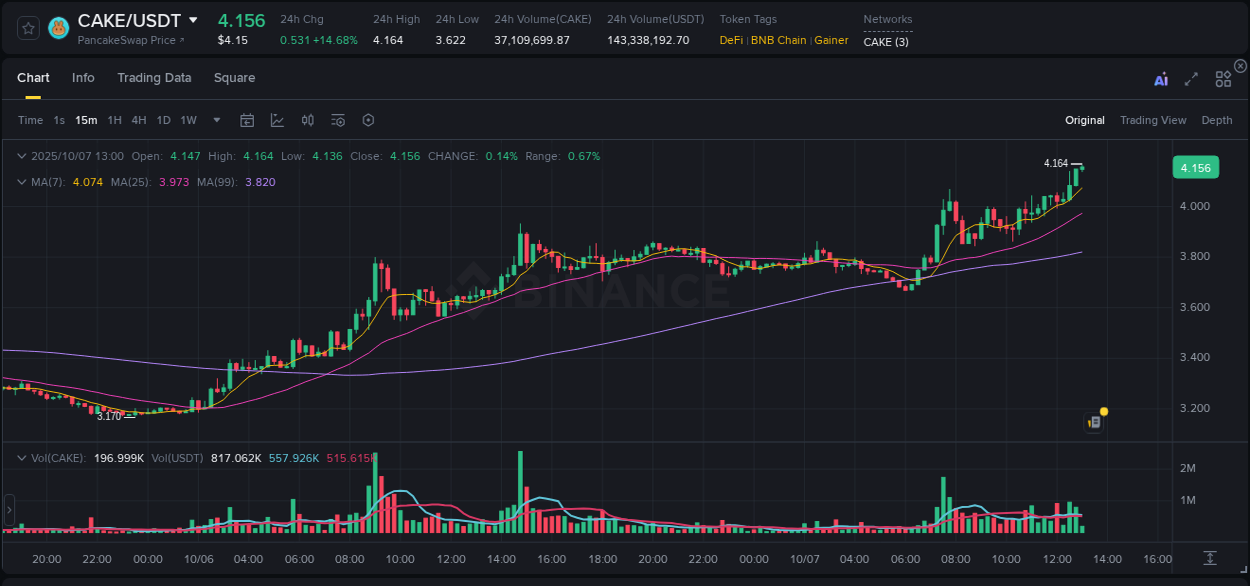This screenshot has width=1250, height=586.
Task: Collapse the OHLC price info row
Action: [x=21, y=156]
